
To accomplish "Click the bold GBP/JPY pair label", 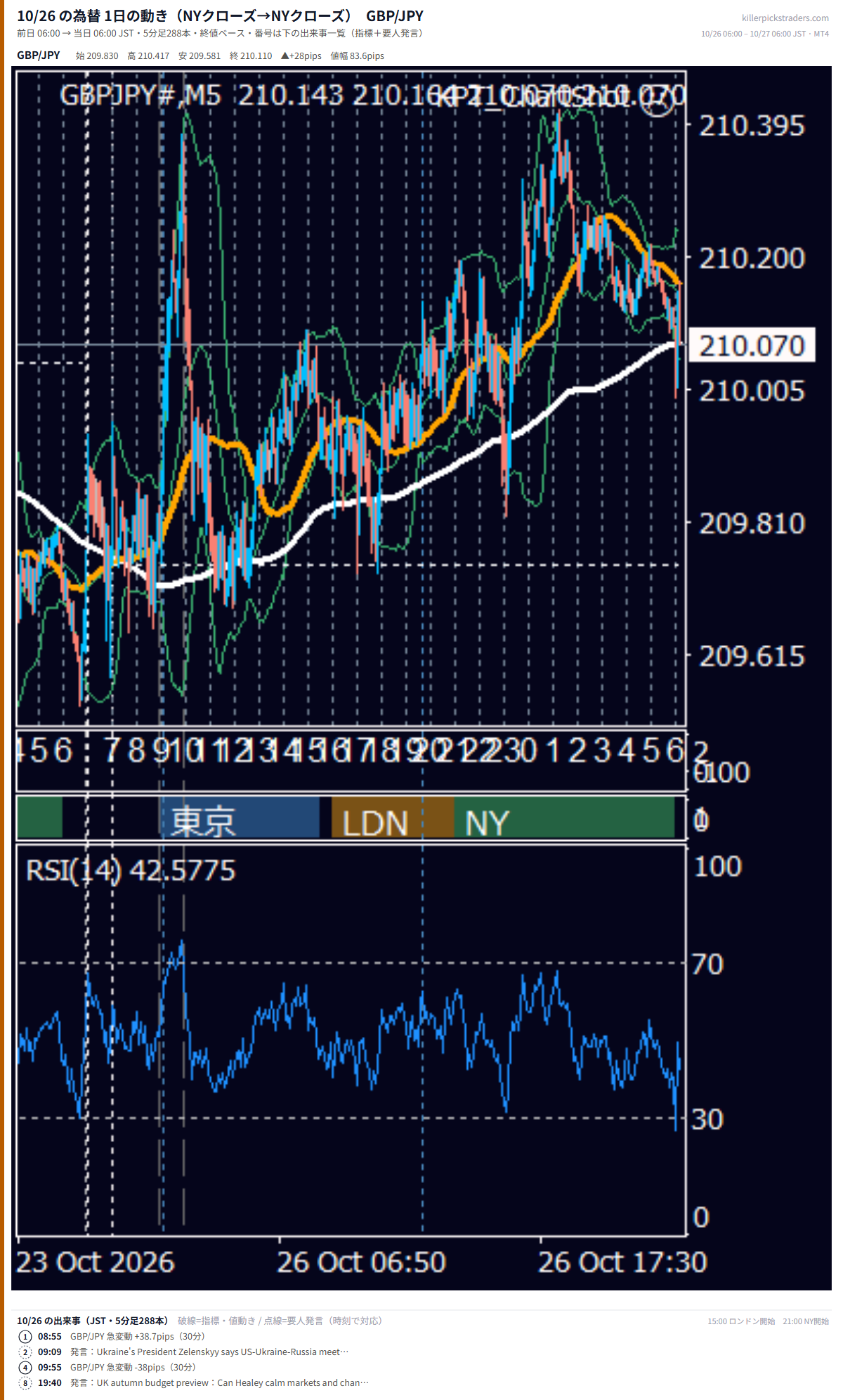I will 39,55.
